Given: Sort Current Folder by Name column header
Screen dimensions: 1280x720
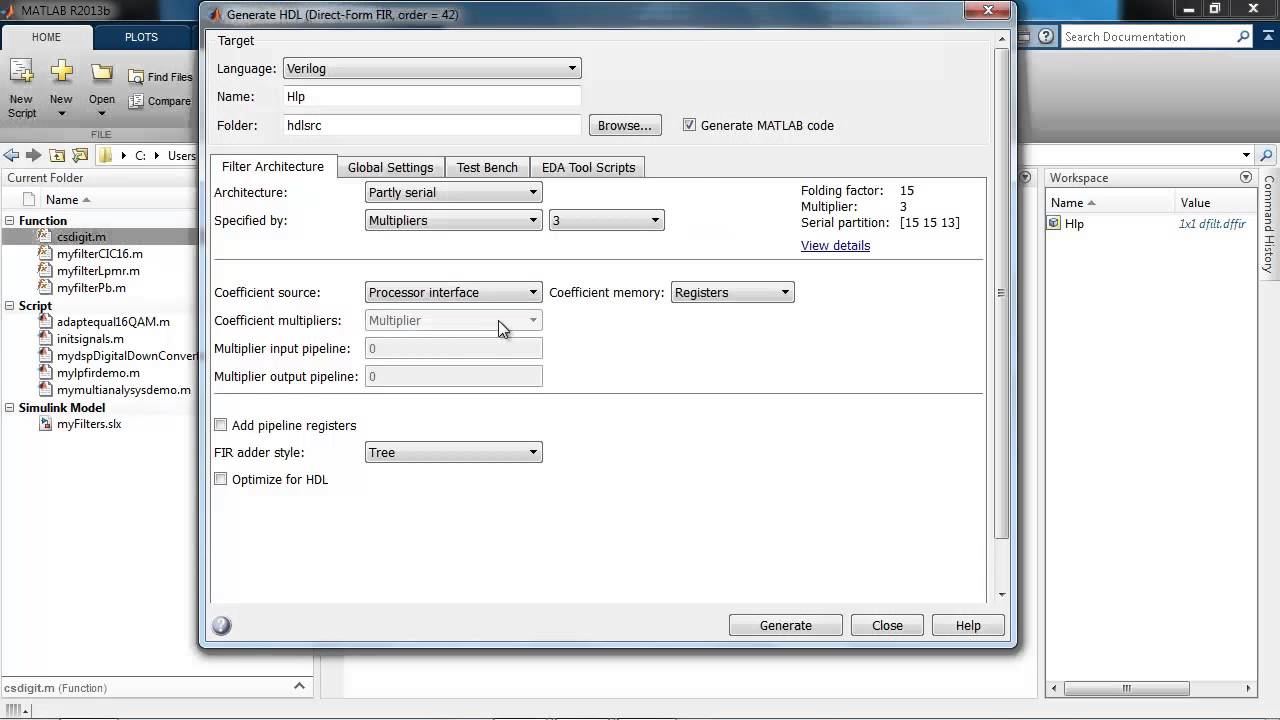Looking at the screenshot, I should point(68,199).
